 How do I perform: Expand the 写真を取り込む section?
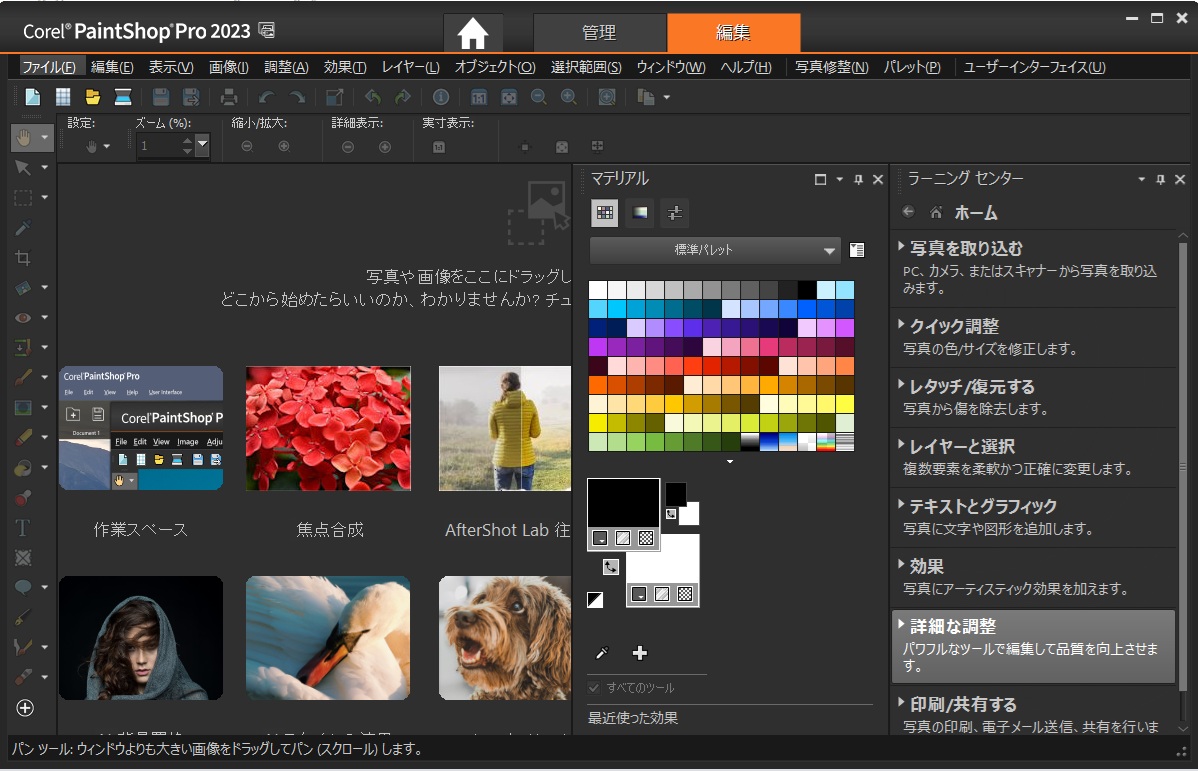pyautogui.click(x=966, y=248)
